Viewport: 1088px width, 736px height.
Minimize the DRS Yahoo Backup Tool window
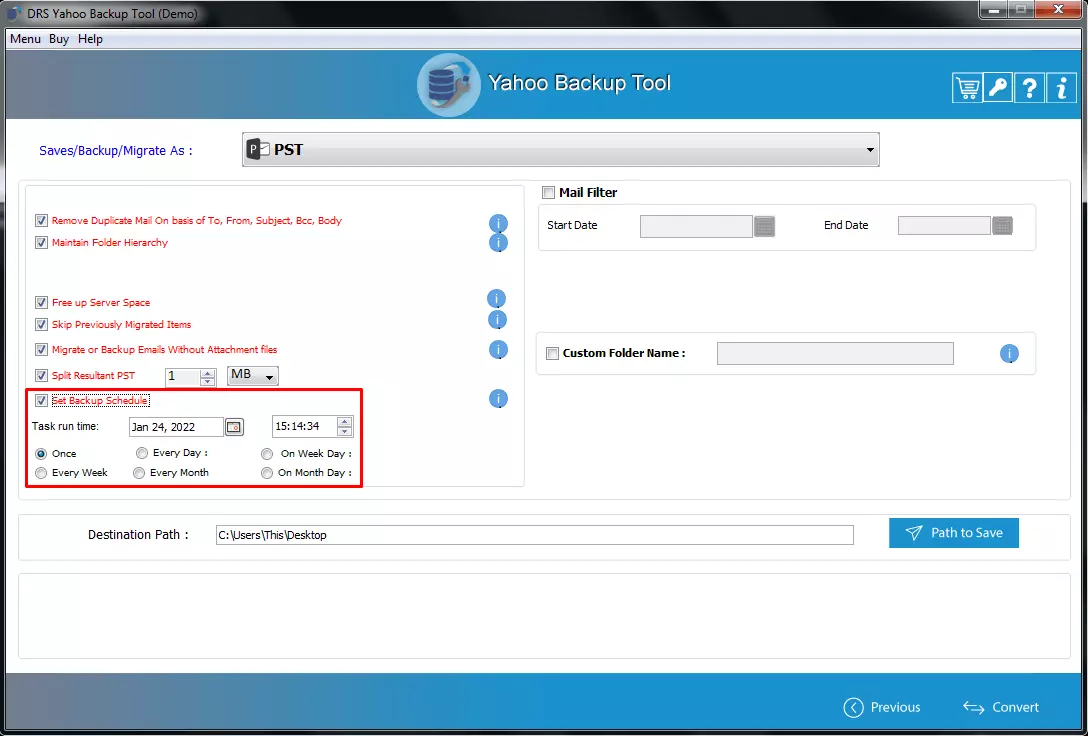(x=994, y=10)
